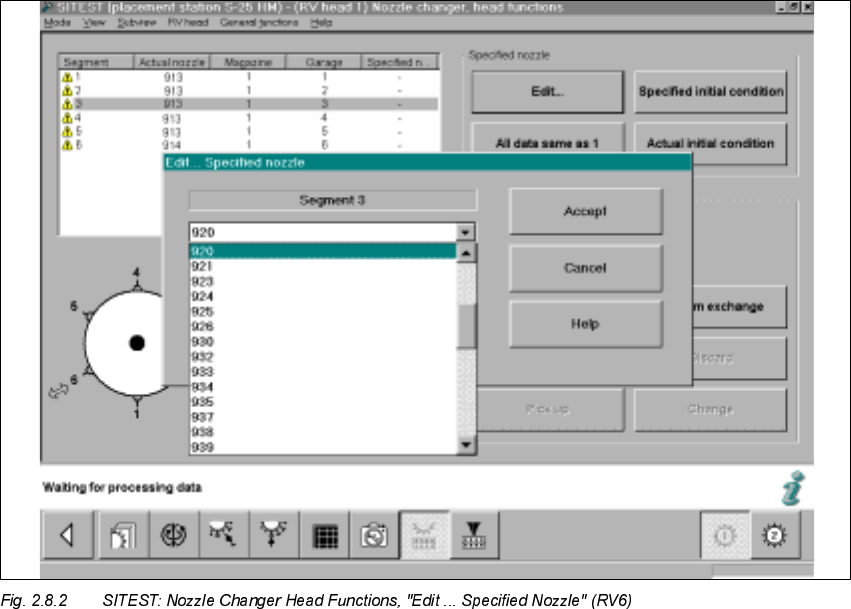Image resolution: width=851 pixels, height=609 pixels.
Task: Click Specified initial condition button
Action: 710,92
